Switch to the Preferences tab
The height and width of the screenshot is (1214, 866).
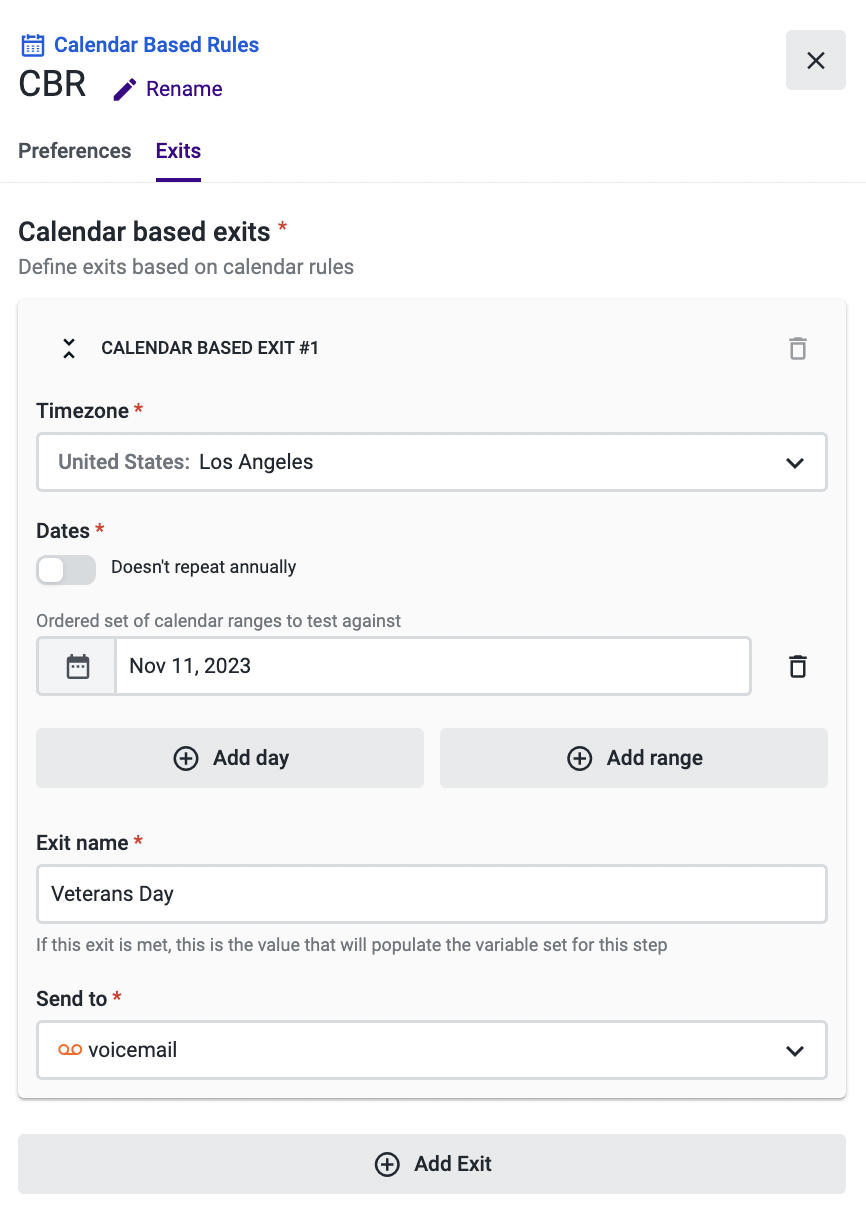click(75, 151)
